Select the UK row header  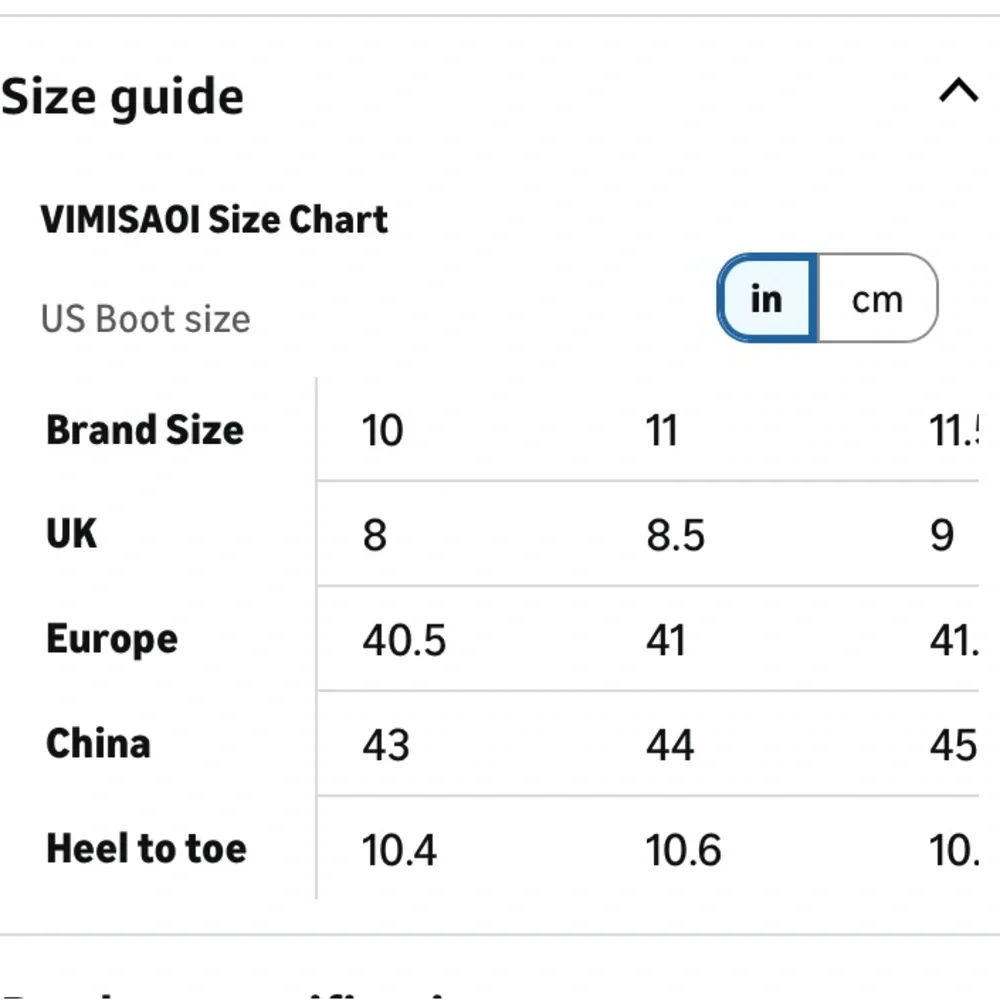tap(72, 534)
